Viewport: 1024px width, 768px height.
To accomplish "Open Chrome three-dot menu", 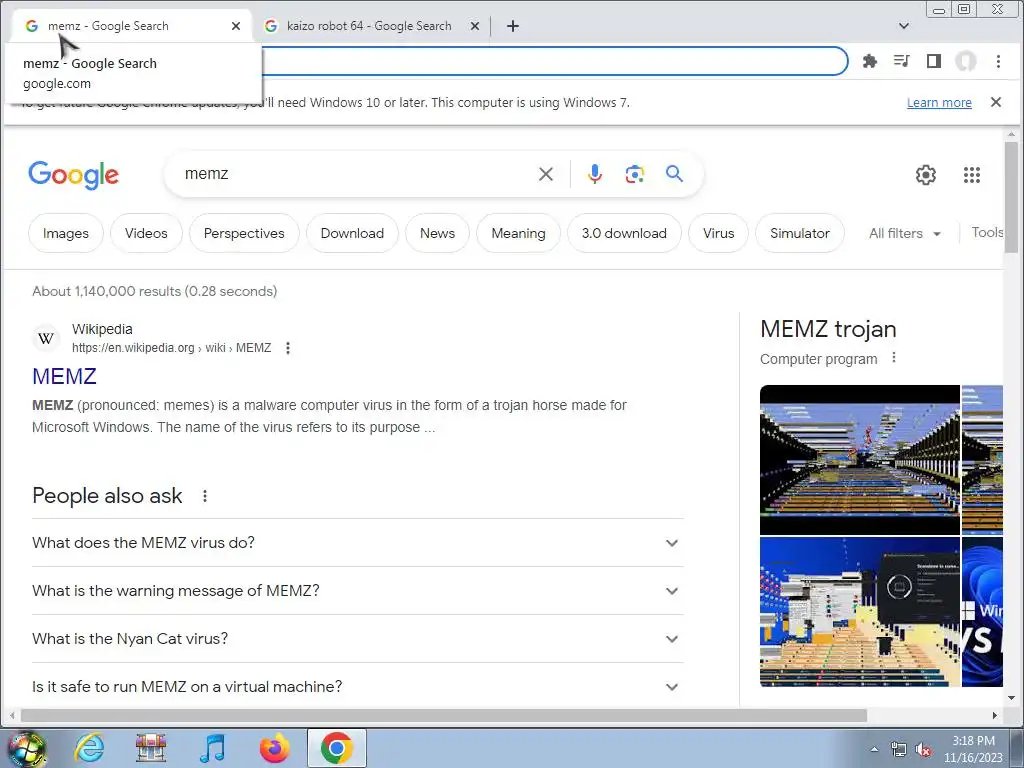I will (998, 61).
